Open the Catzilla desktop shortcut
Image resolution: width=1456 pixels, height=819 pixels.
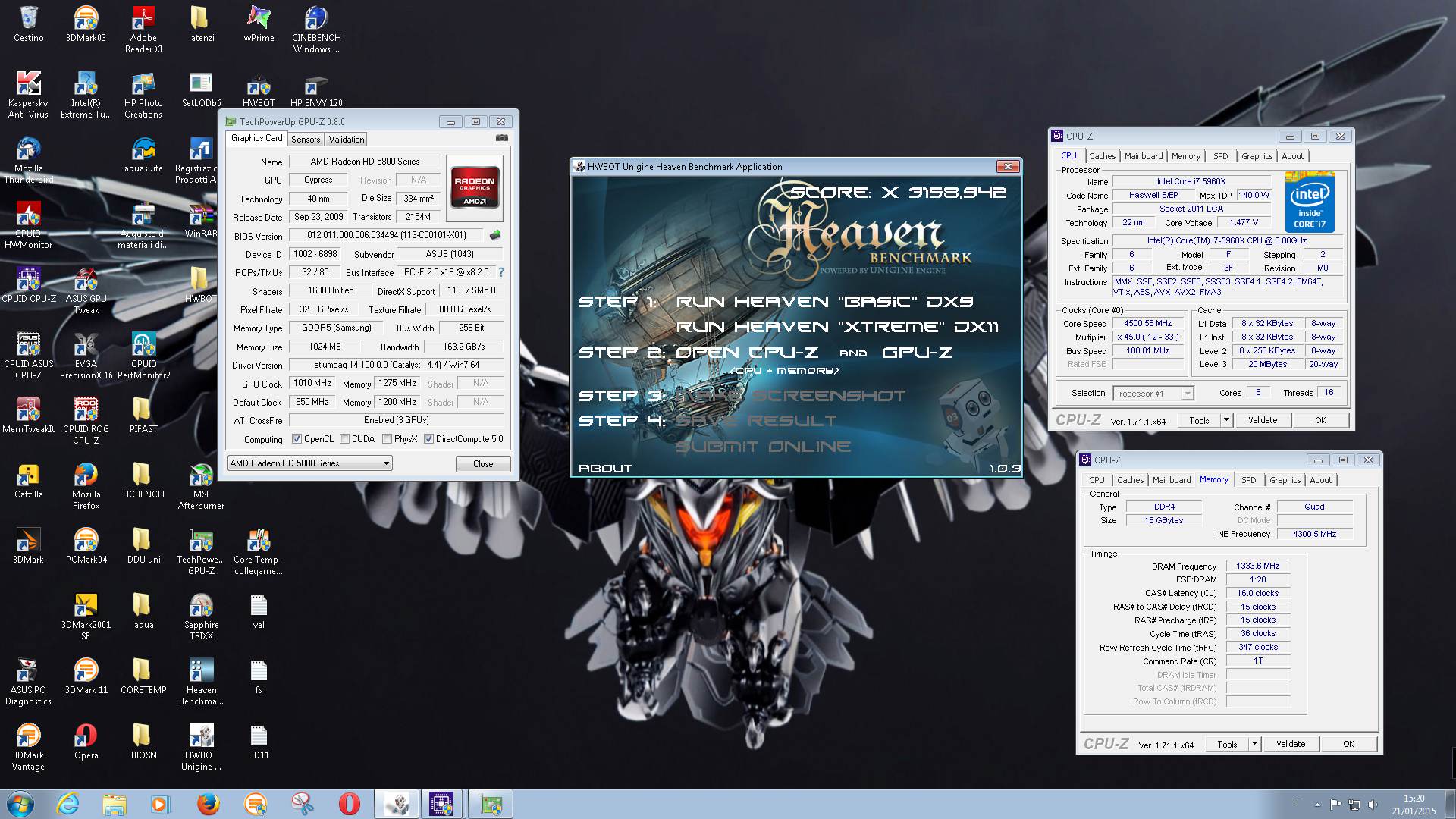click(x=29, y=481)
